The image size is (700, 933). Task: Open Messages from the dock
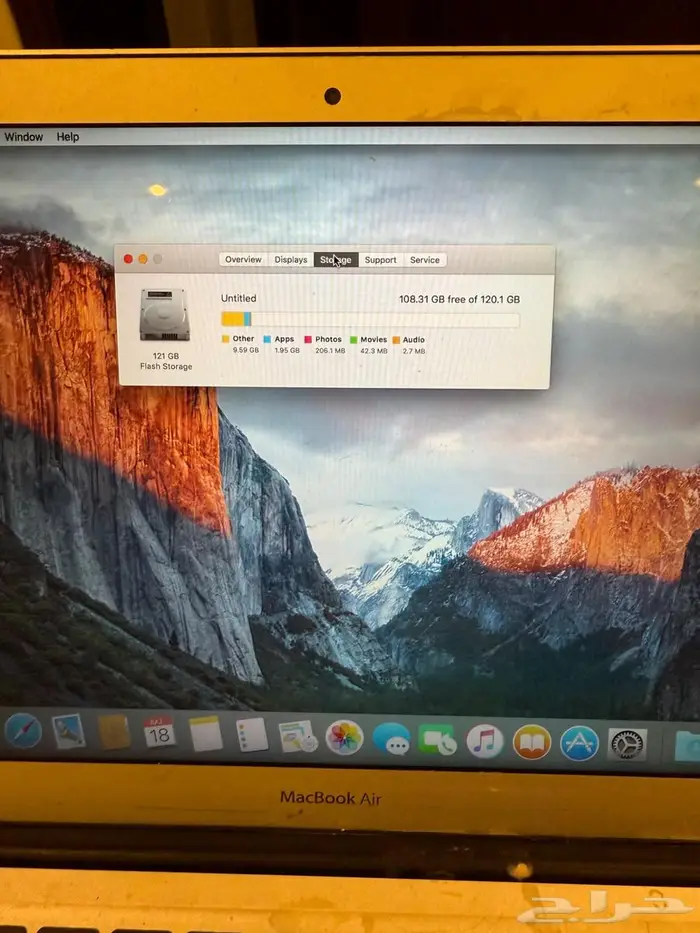pos(392,740)
